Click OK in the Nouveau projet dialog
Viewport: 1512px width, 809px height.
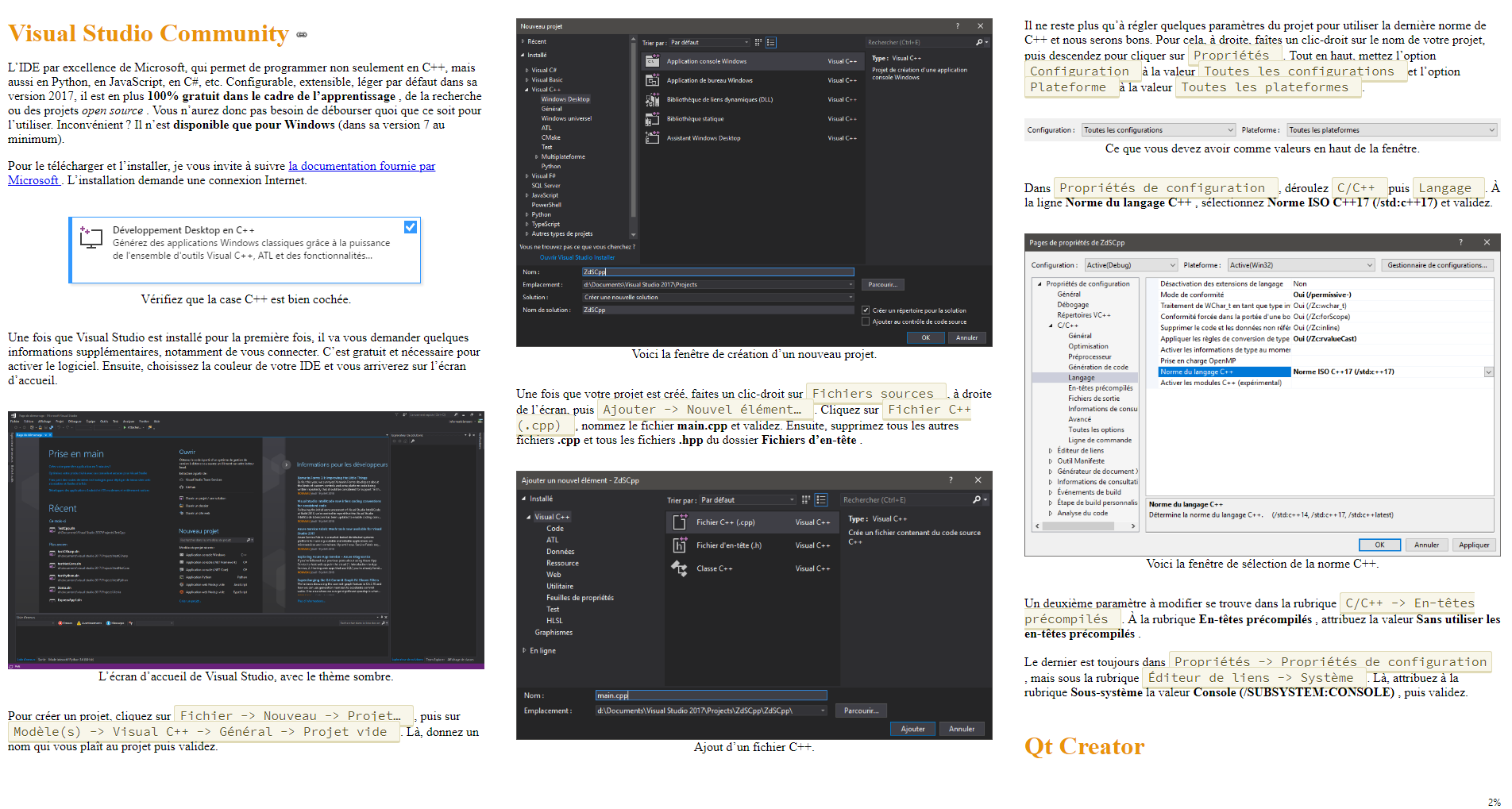pos(925,337)
